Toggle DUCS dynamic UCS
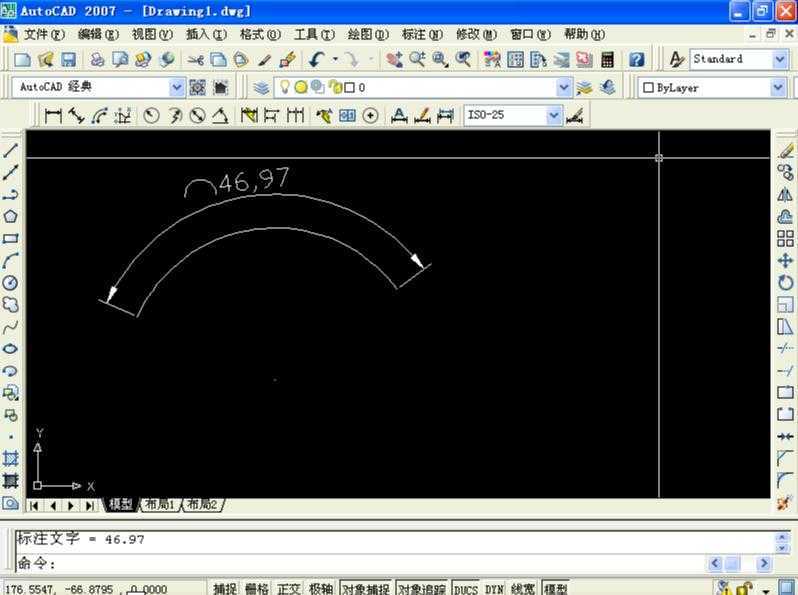Image resolution: width=798 pixels, height=595 pixels. coord(466,589)
